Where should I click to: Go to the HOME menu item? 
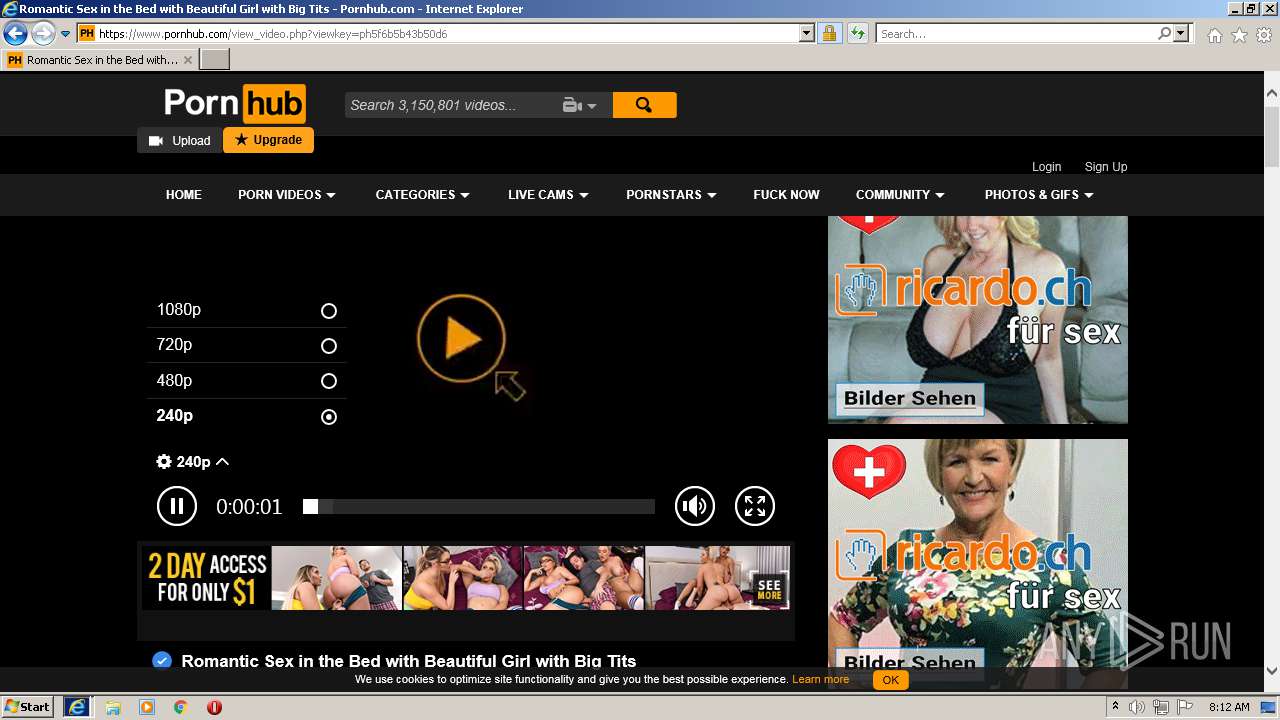click(x=184, y=195)
